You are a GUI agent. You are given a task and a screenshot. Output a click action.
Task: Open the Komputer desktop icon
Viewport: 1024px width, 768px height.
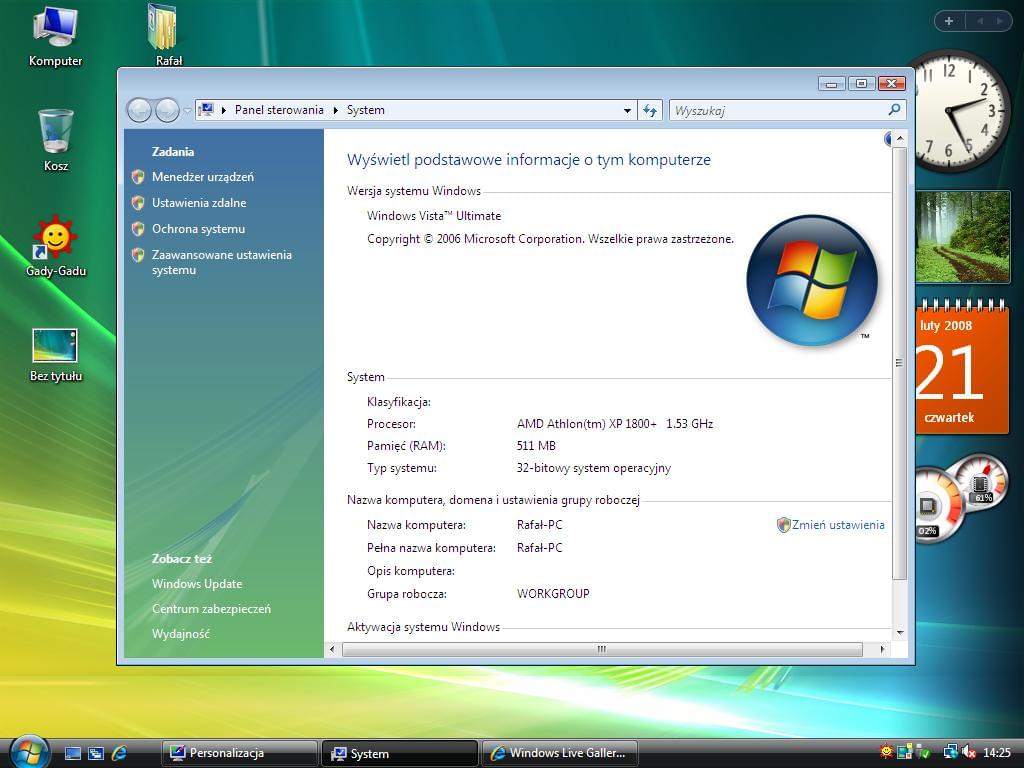pos(56,37)
